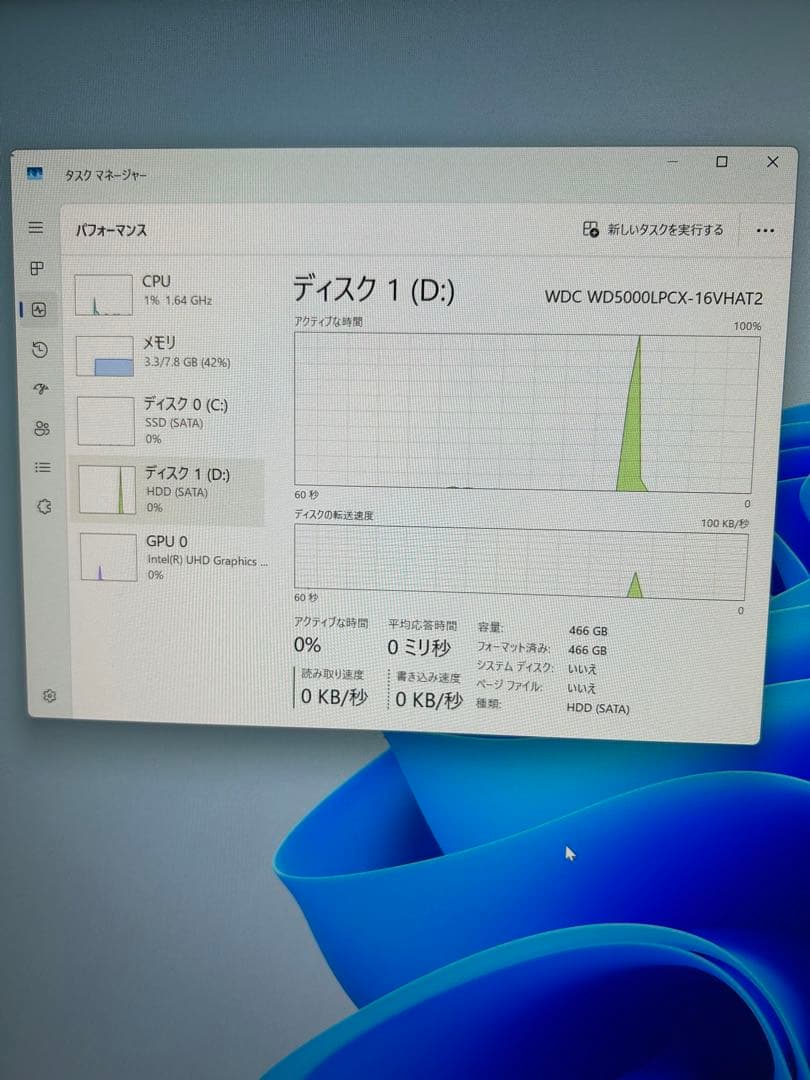Viewport: 810px width, 1080px height.
Task: Select the CPU performance entry
Action: pos(160,290)
